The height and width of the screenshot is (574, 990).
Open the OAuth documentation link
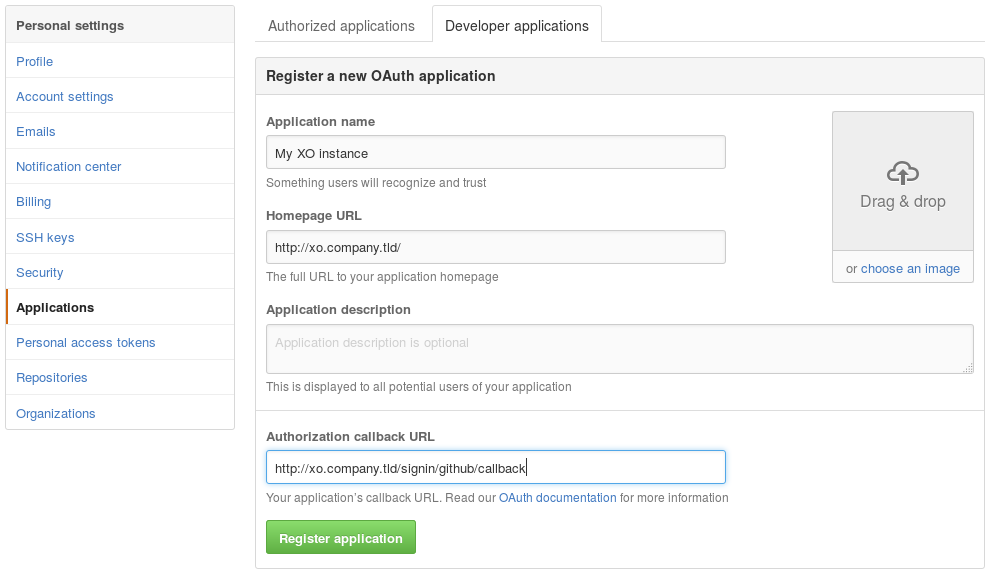coord(558,498)
